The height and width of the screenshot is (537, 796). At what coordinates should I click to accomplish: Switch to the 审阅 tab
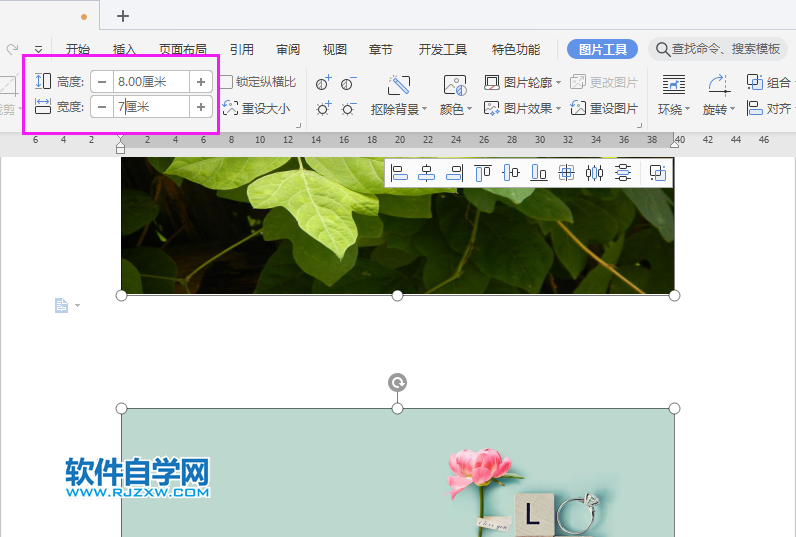click(288, 49)
